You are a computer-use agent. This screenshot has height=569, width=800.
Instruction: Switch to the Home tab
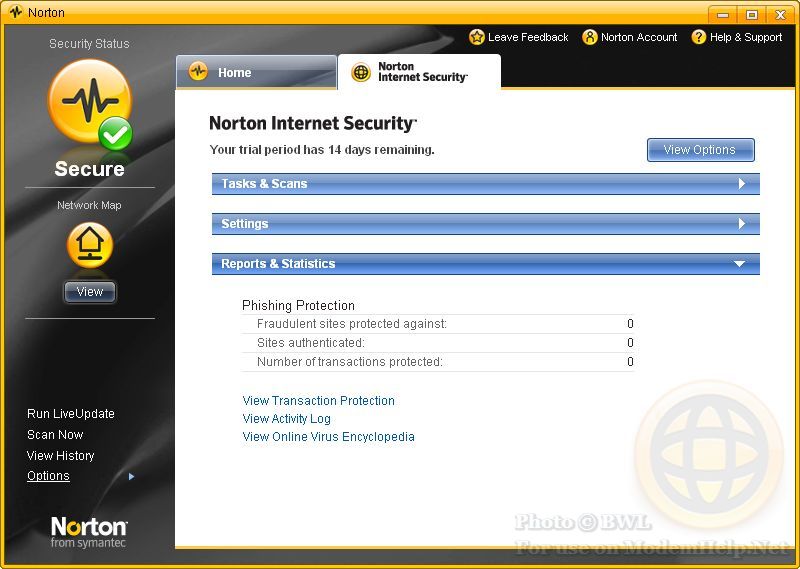coord(256,72)
